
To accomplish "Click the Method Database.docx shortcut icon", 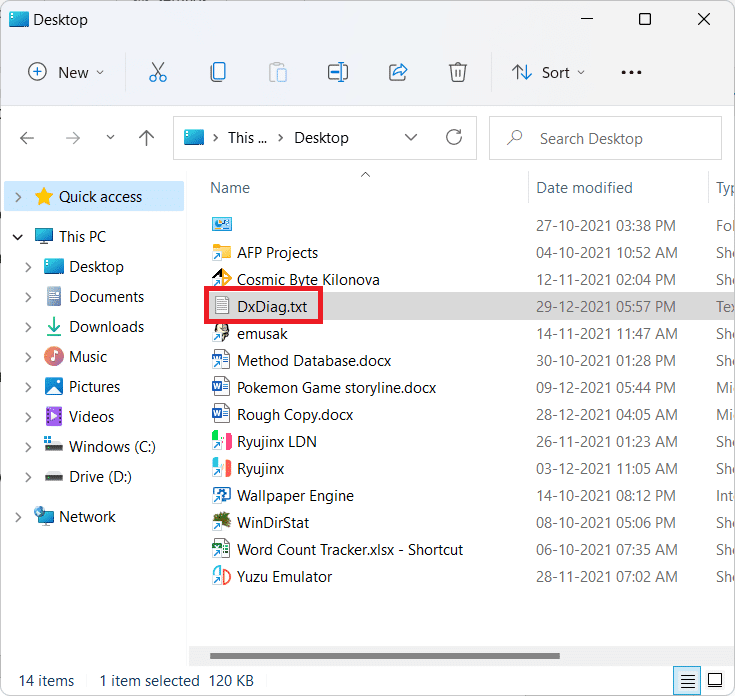I will click(x=221, y=360).
